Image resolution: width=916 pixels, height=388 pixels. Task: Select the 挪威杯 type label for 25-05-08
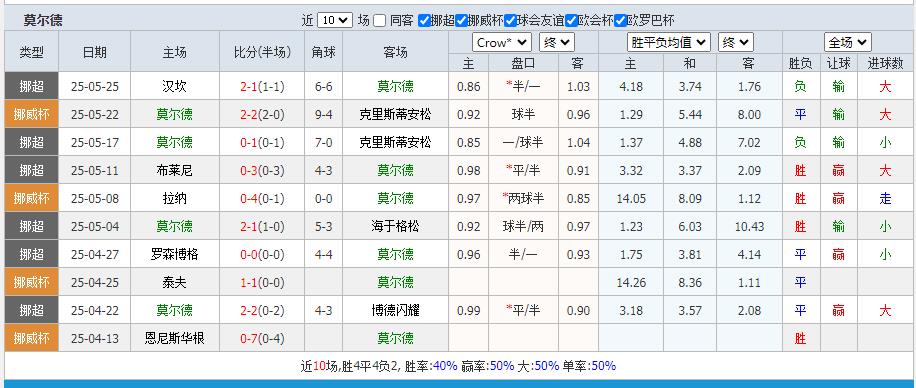32,199
